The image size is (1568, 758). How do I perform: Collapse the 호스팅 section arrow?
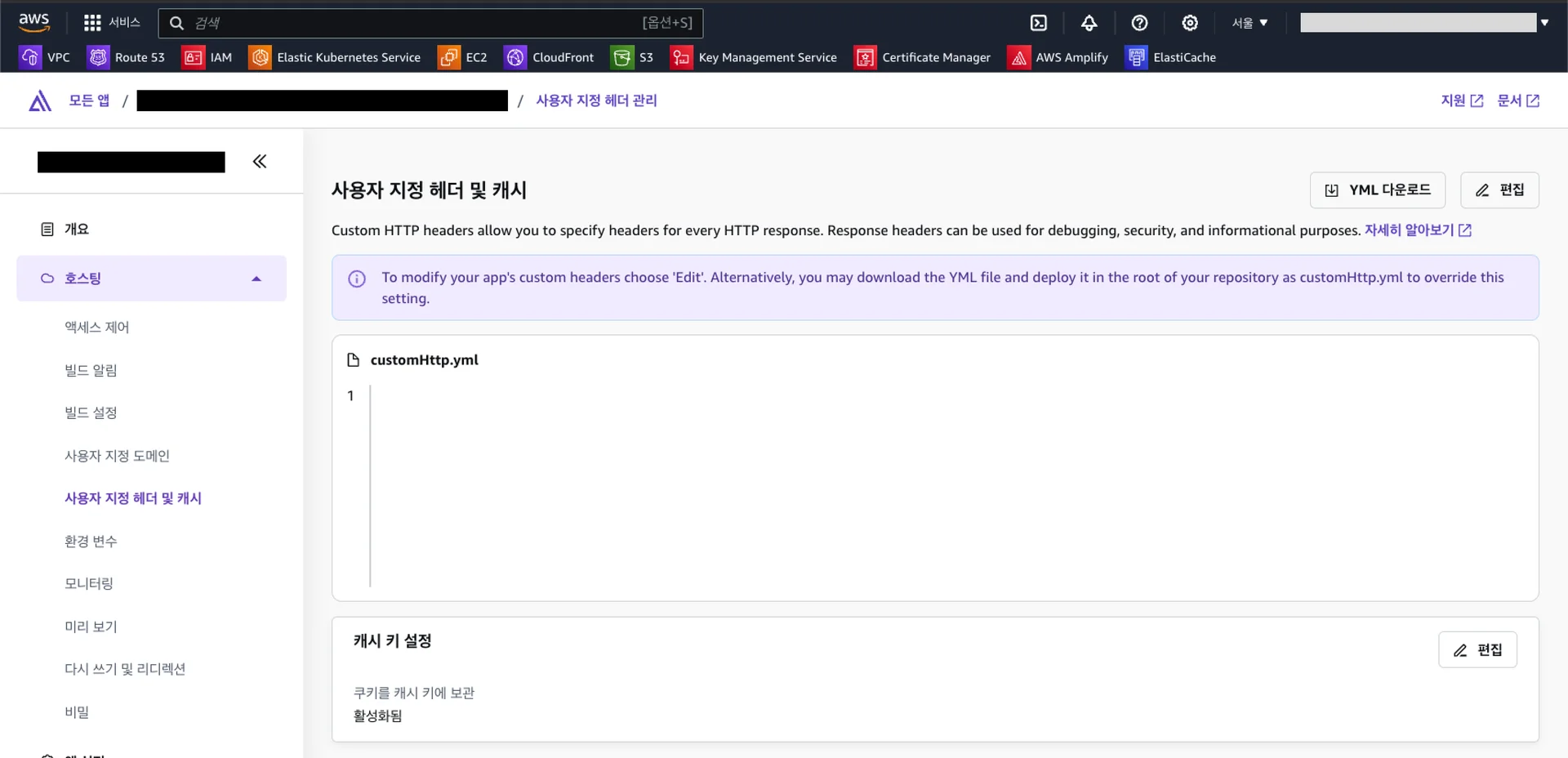pos(256,279)
